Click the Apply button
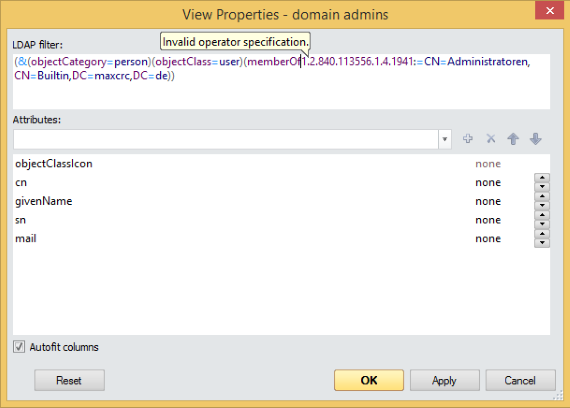 [x=445, y=380]
